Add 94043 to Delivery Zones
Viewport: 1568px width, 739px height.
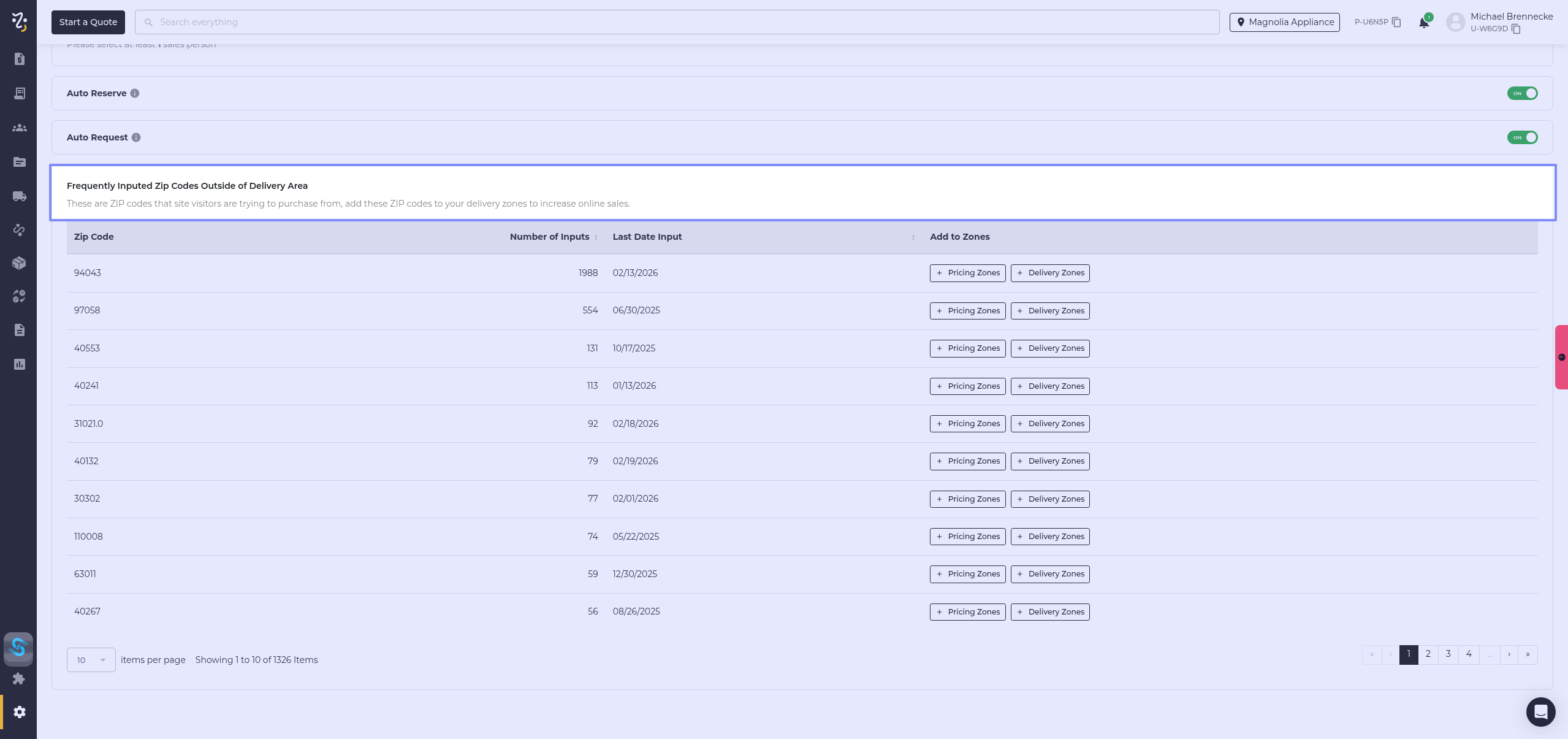(x=1049, y=273)
